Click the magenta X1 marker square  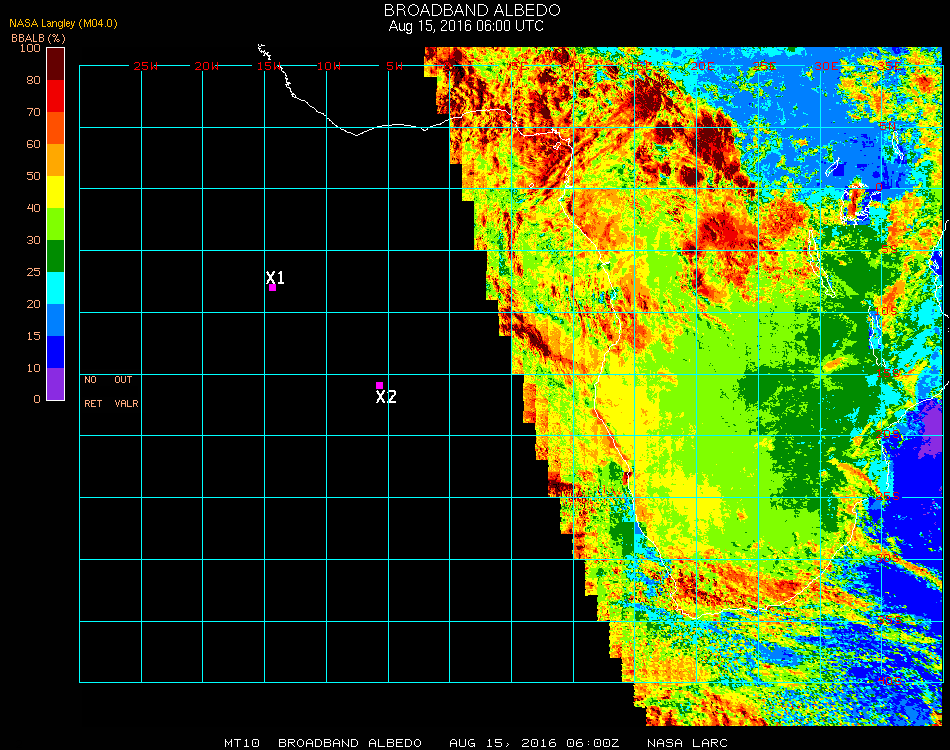click(272, 288)
